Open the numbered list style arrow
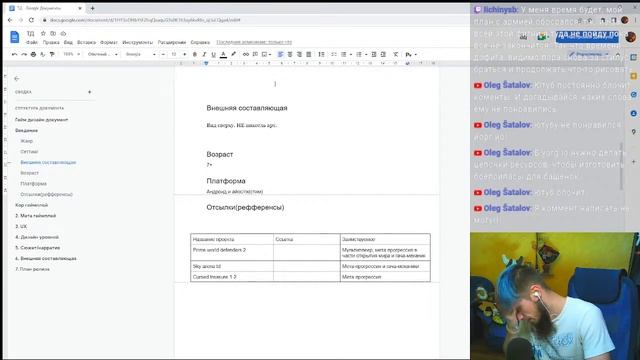The height and width of the screenshot is (360, 640). click(x=366, y=55)
